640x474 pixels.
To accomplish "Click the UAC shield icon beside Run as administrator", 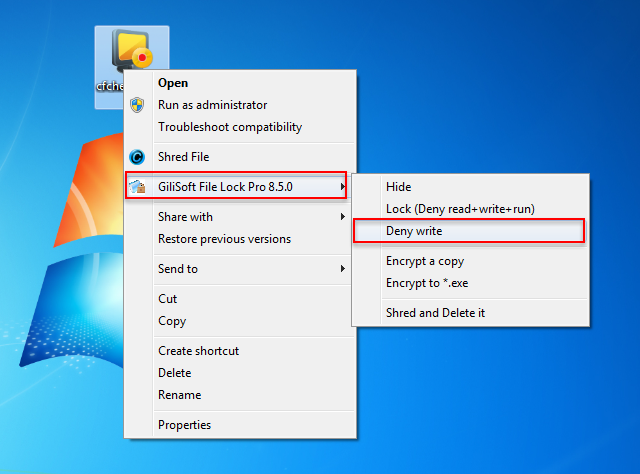I will (x=137, y=105).
